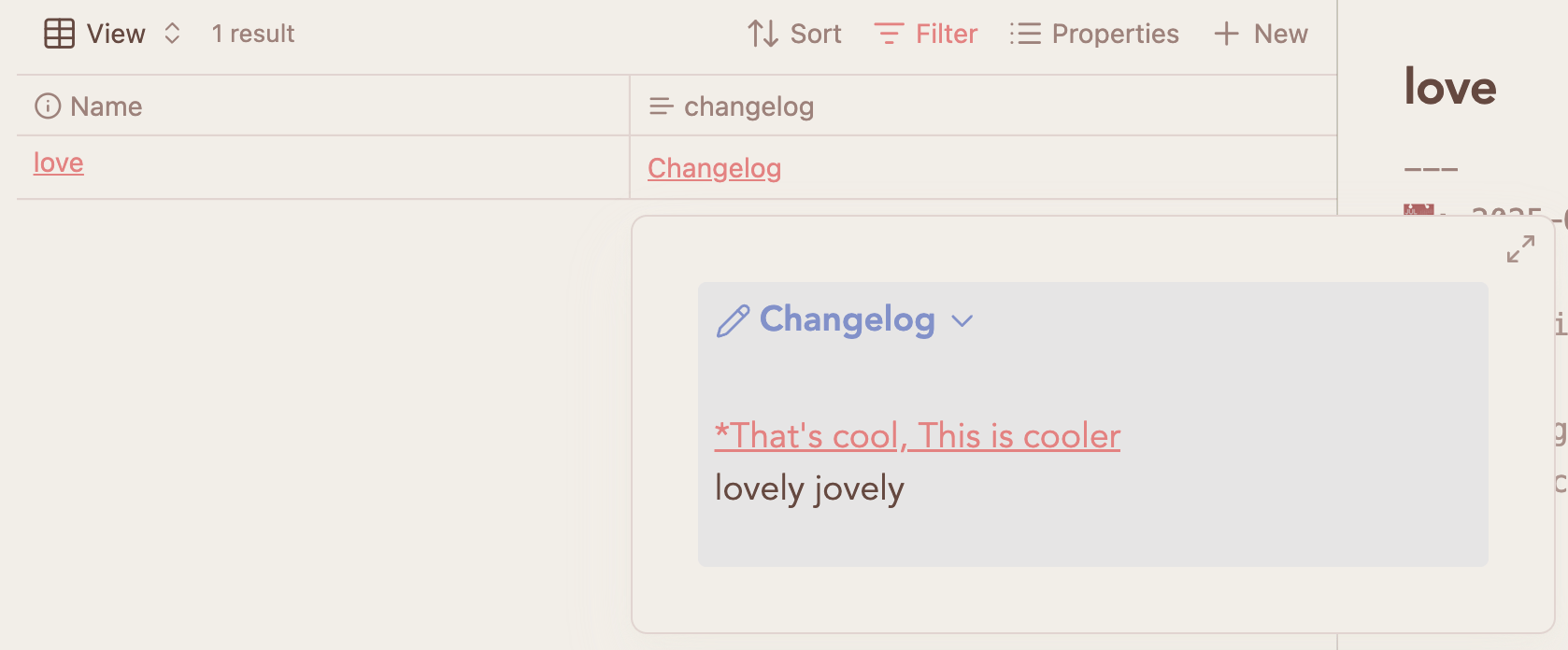Open the love note link
The height and width of the screenshot is (650, 1568).
pyautogui.click(x=59, y=162)
